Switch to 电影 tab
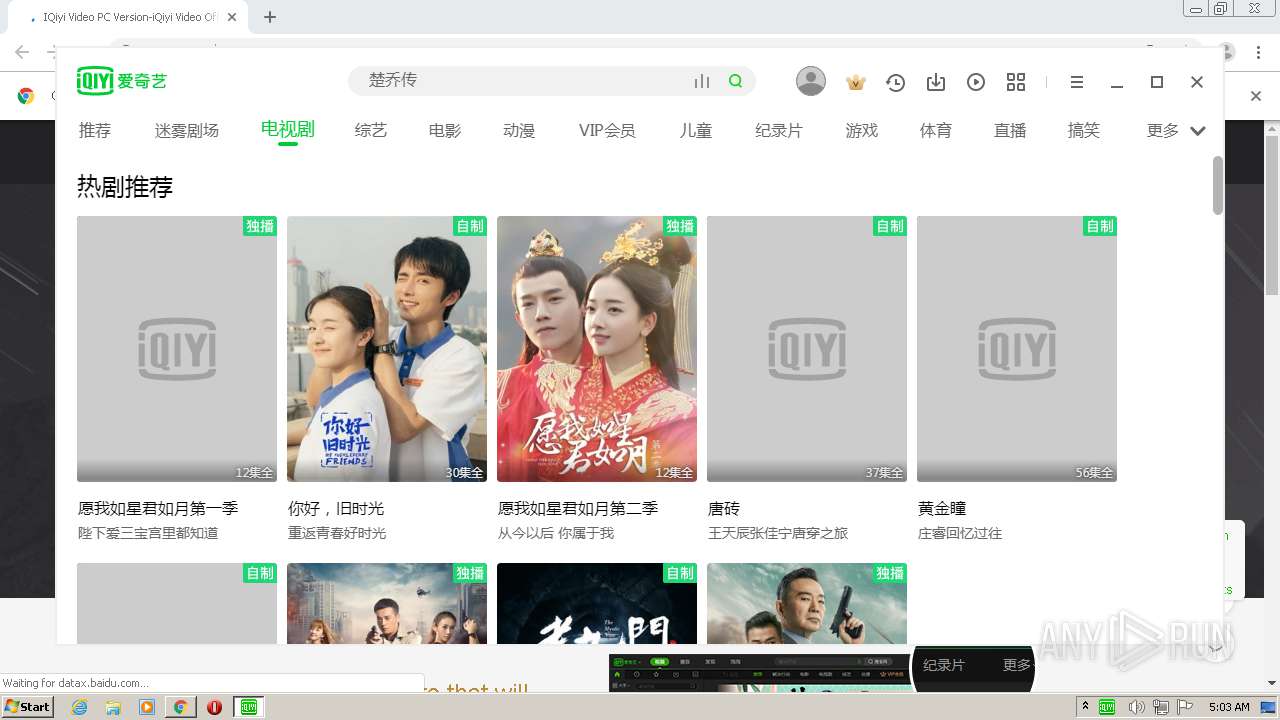1280x720 pixels. coord(445,131)
